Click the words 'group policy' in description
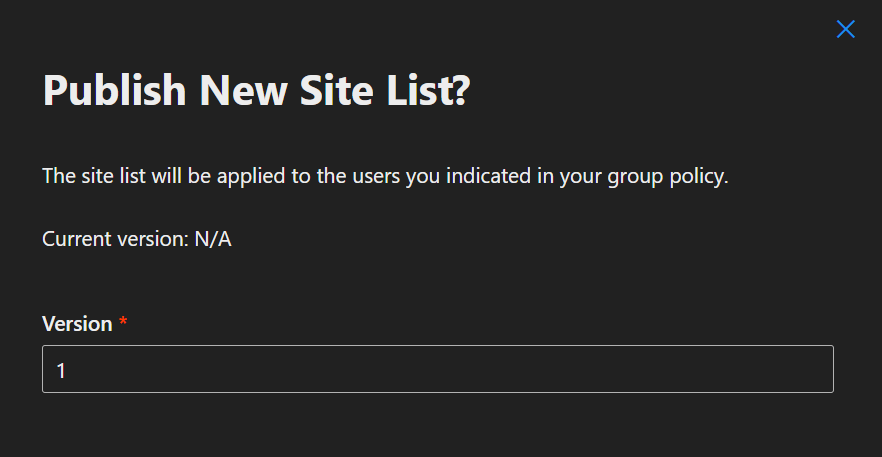The image size is (882, 457). click(674, 177)
